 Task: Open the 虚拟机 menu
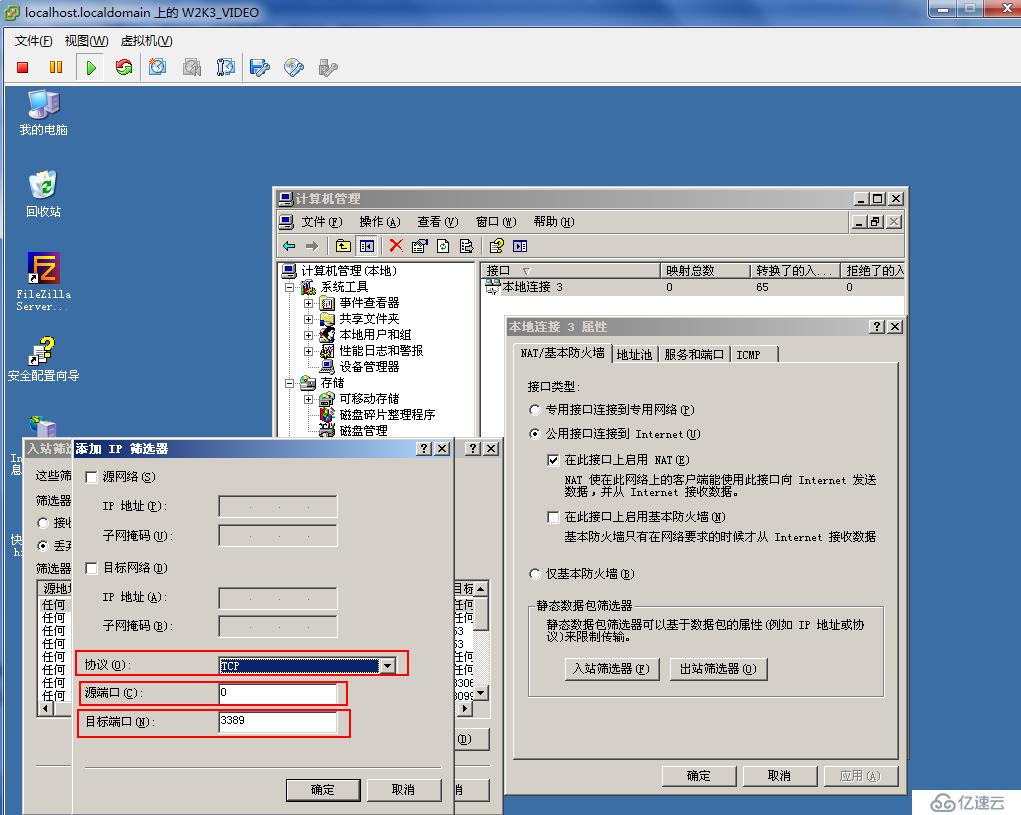(147, 40)
